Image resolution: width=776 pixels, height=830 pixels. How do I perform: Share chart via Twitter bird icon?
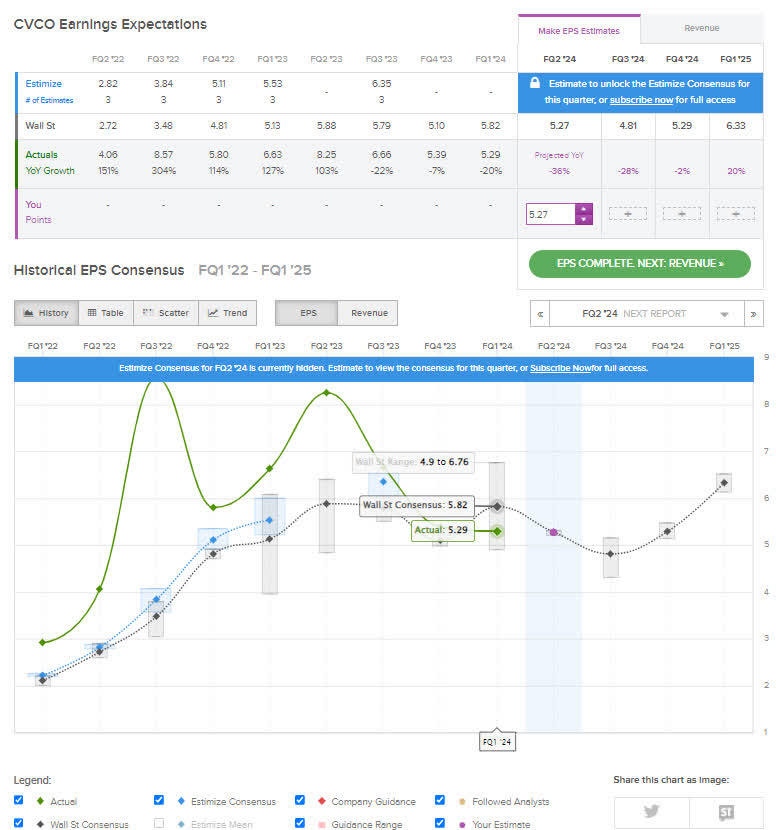[x=652, y=812]
